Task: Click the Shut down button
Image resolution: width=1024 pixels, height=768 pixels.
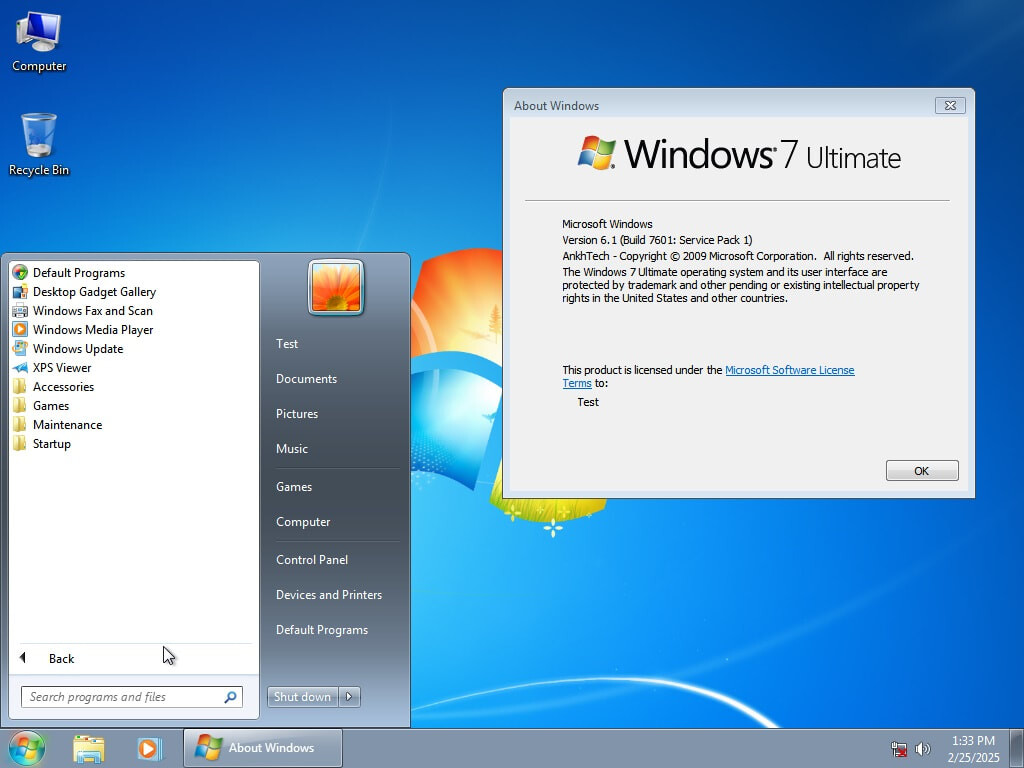Action: pos(302,697)
